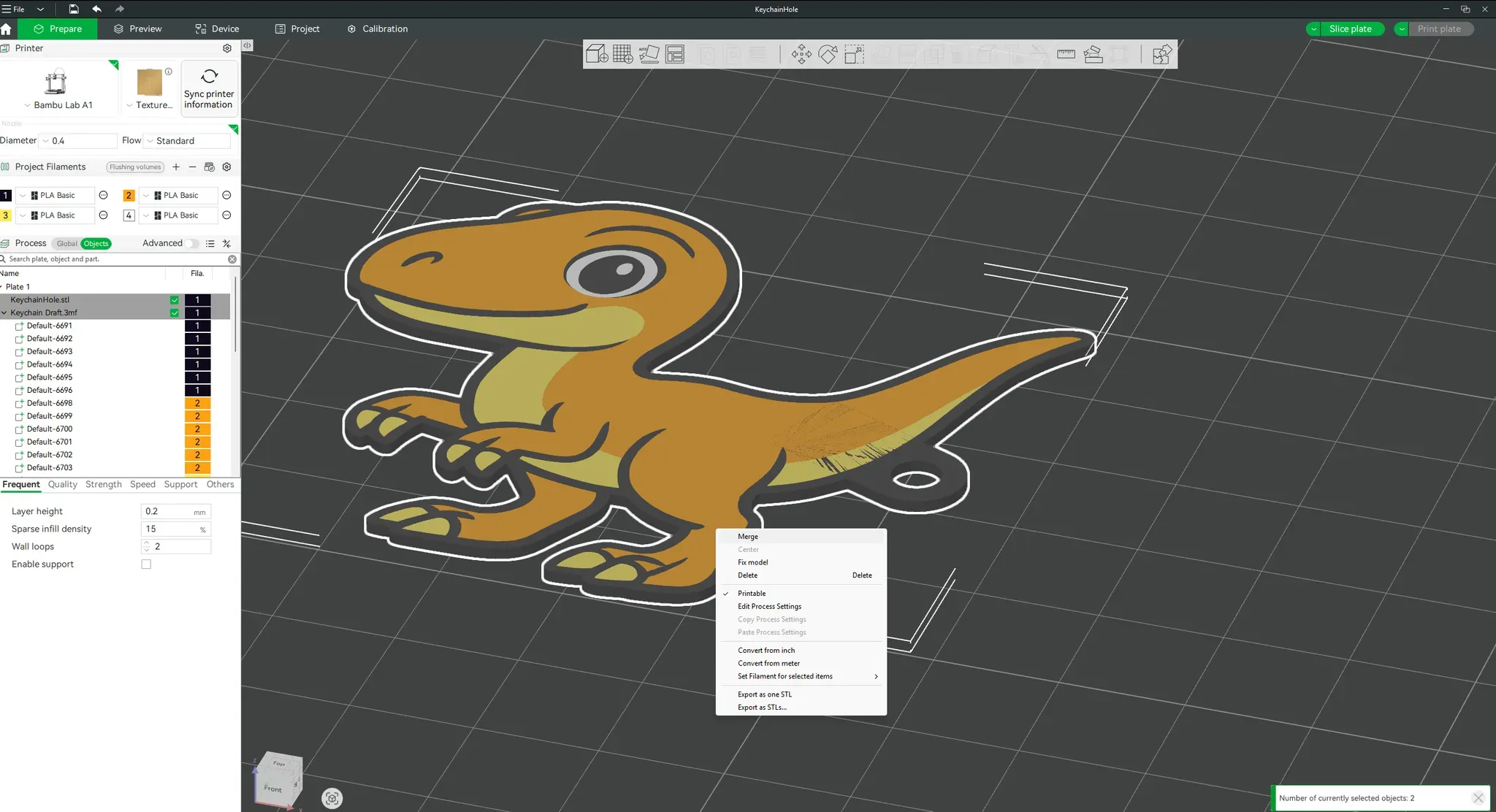1496x812 pixels.
Task: Switch to the Strength settings tab
Action: pyautogui.click(x=104, y=484)
